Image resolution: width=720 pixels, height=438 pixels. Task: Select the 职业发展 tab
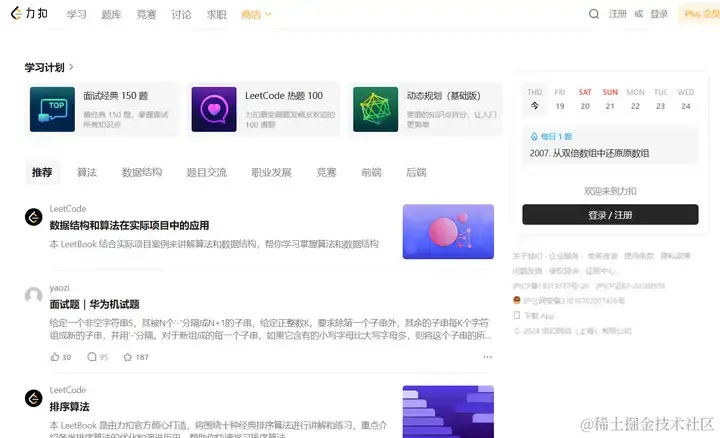(271, 173)
